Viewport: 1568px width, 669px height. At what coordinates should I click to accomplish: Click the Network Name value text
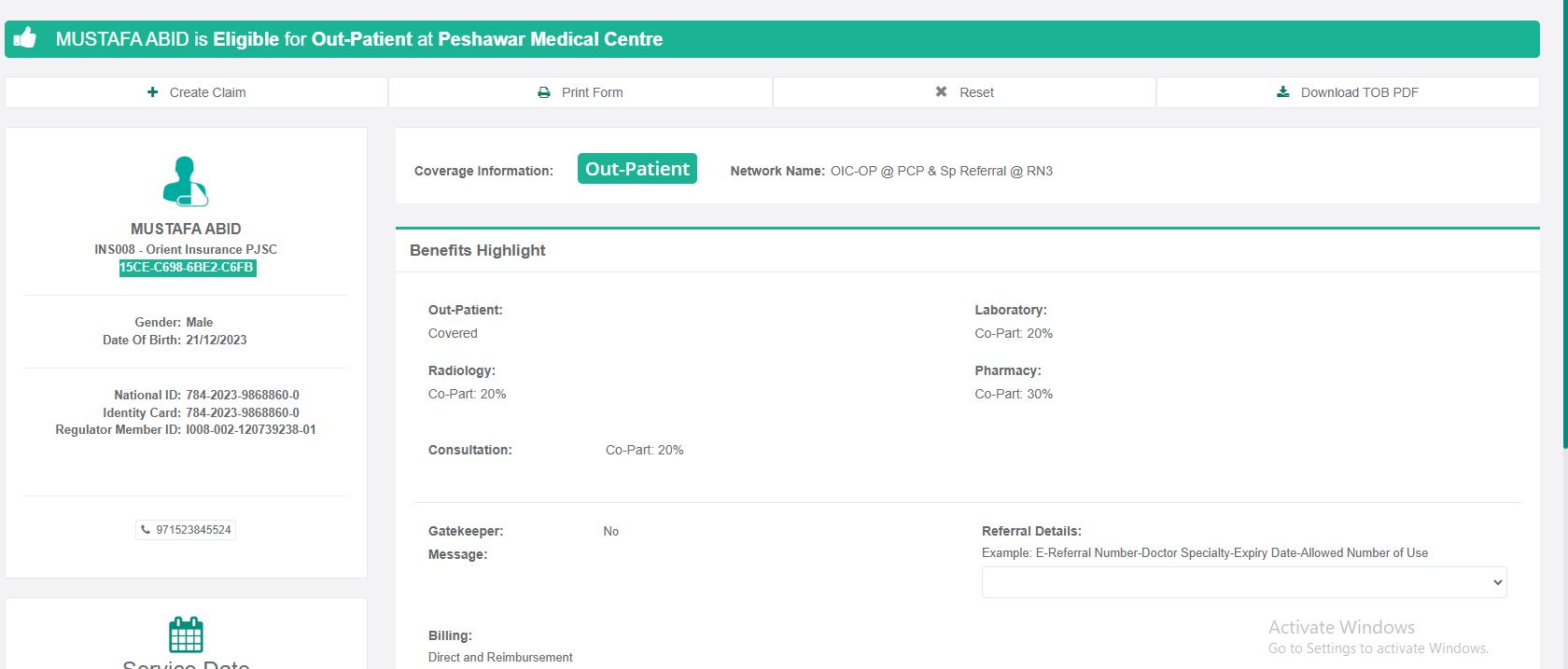[941, 171]
